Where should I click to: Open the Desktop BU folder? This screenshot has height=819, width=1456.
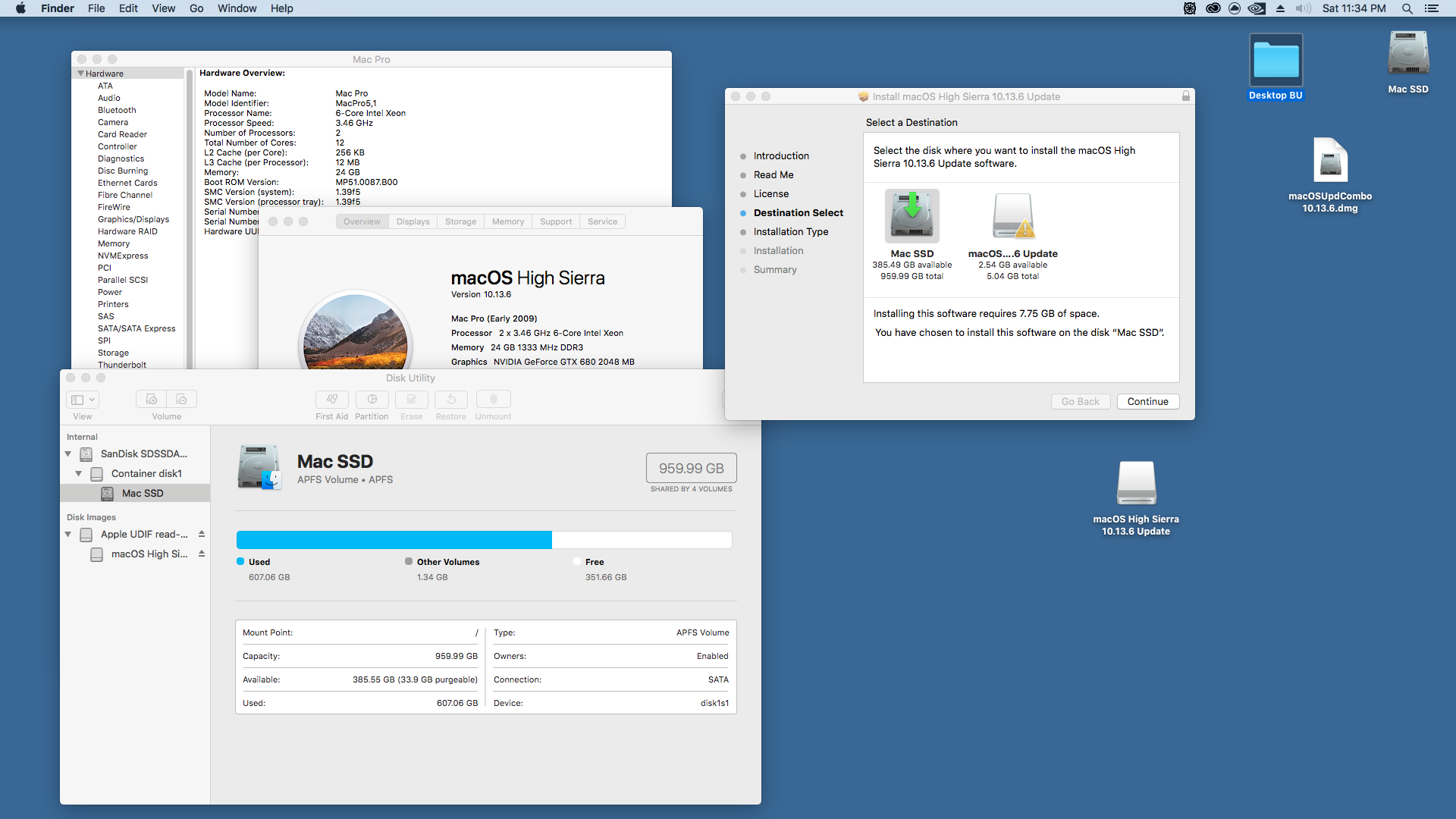pyautogui.click(x=1276, y=61)
